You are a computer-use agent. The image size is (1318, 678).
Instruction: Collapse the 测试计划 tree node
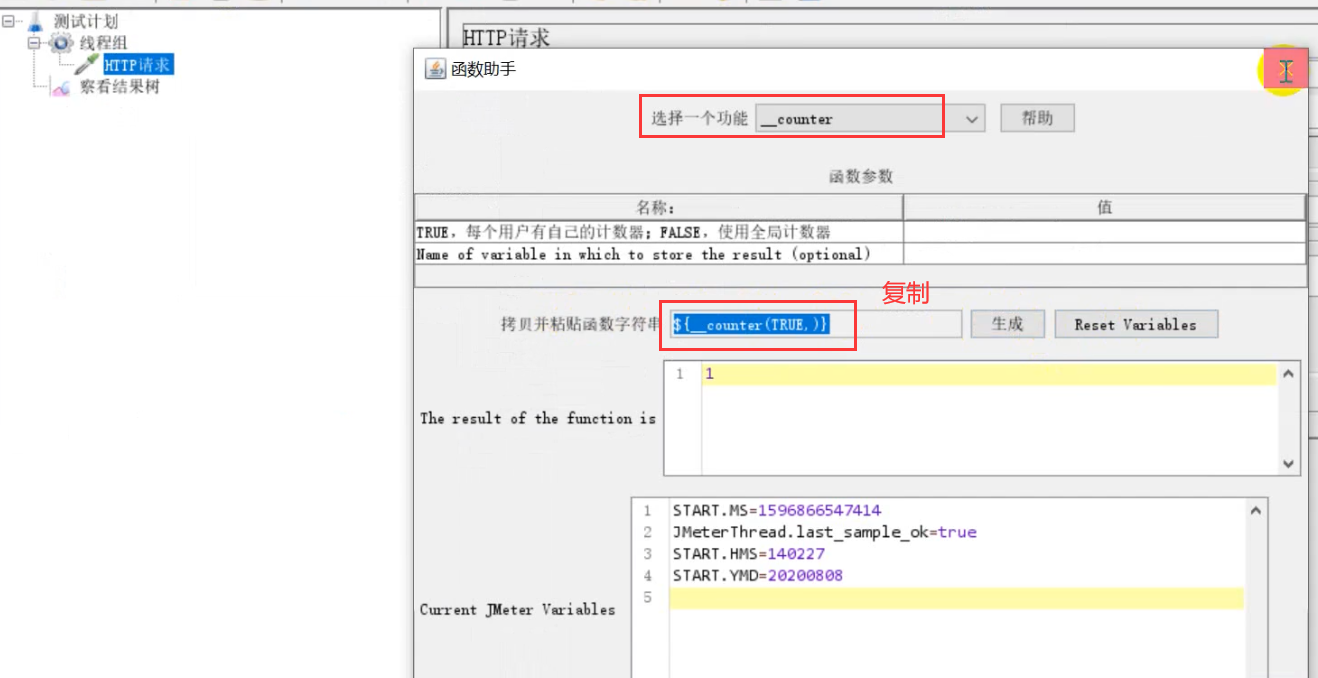[x=9, y=21]
